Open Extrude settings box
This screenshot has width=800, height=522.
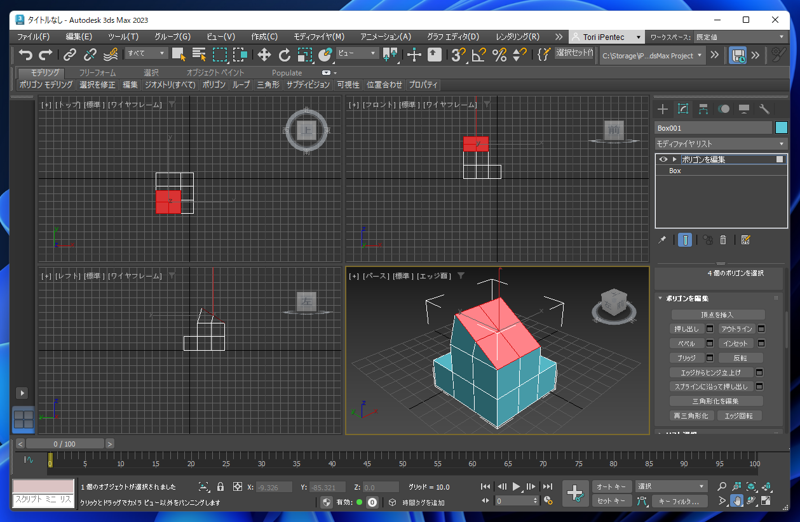pos(709,329)
